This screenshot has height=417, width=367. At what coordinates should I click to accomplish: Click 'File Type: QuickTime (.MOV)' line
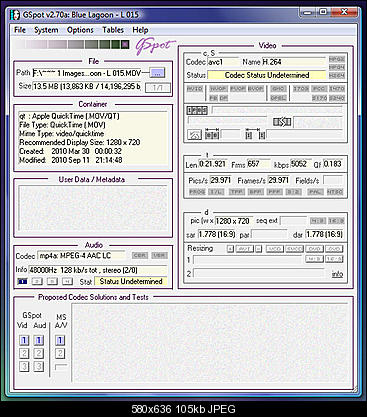tap(62, 125)
